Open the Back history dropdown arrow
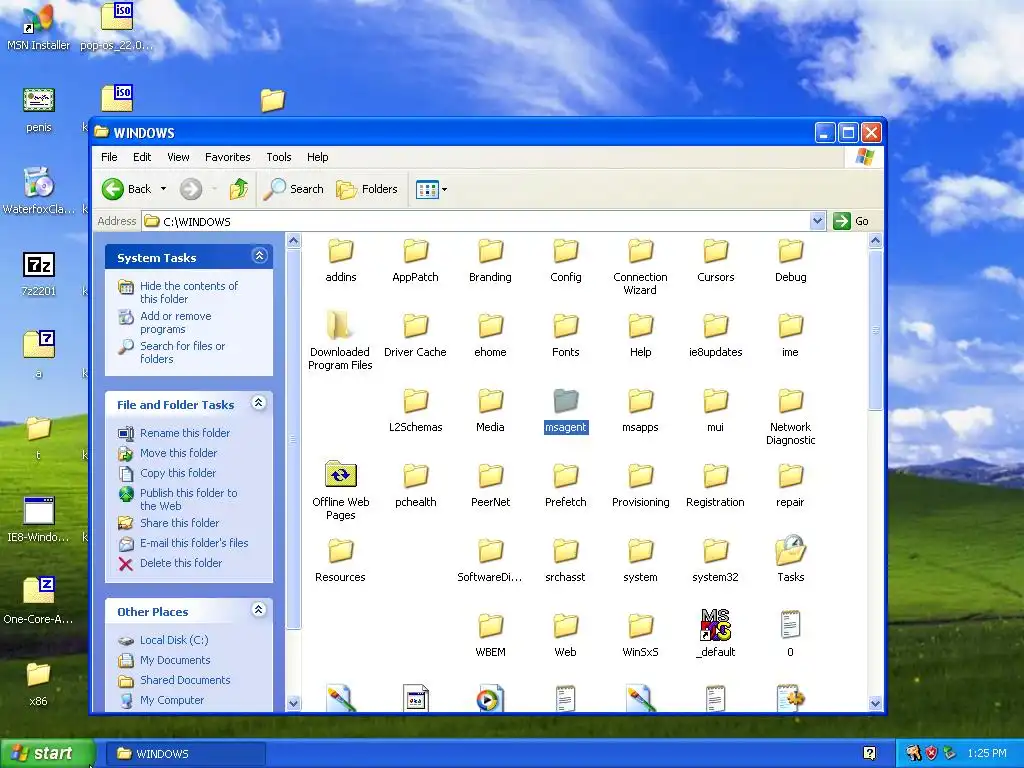The height and width of the screenshot is (768, 1024). coord(163,189)
